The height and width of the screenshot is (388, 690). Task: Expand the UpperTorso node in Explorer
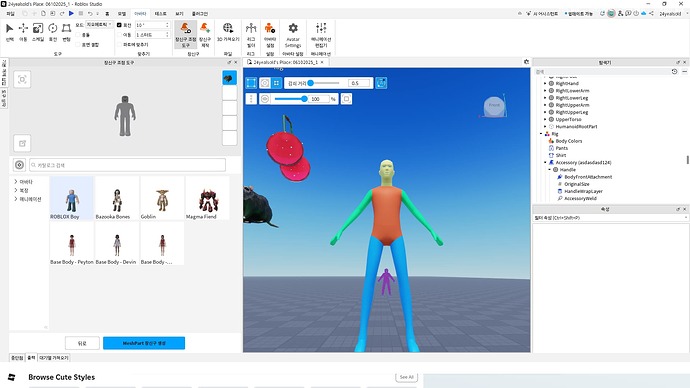point(545,119)
